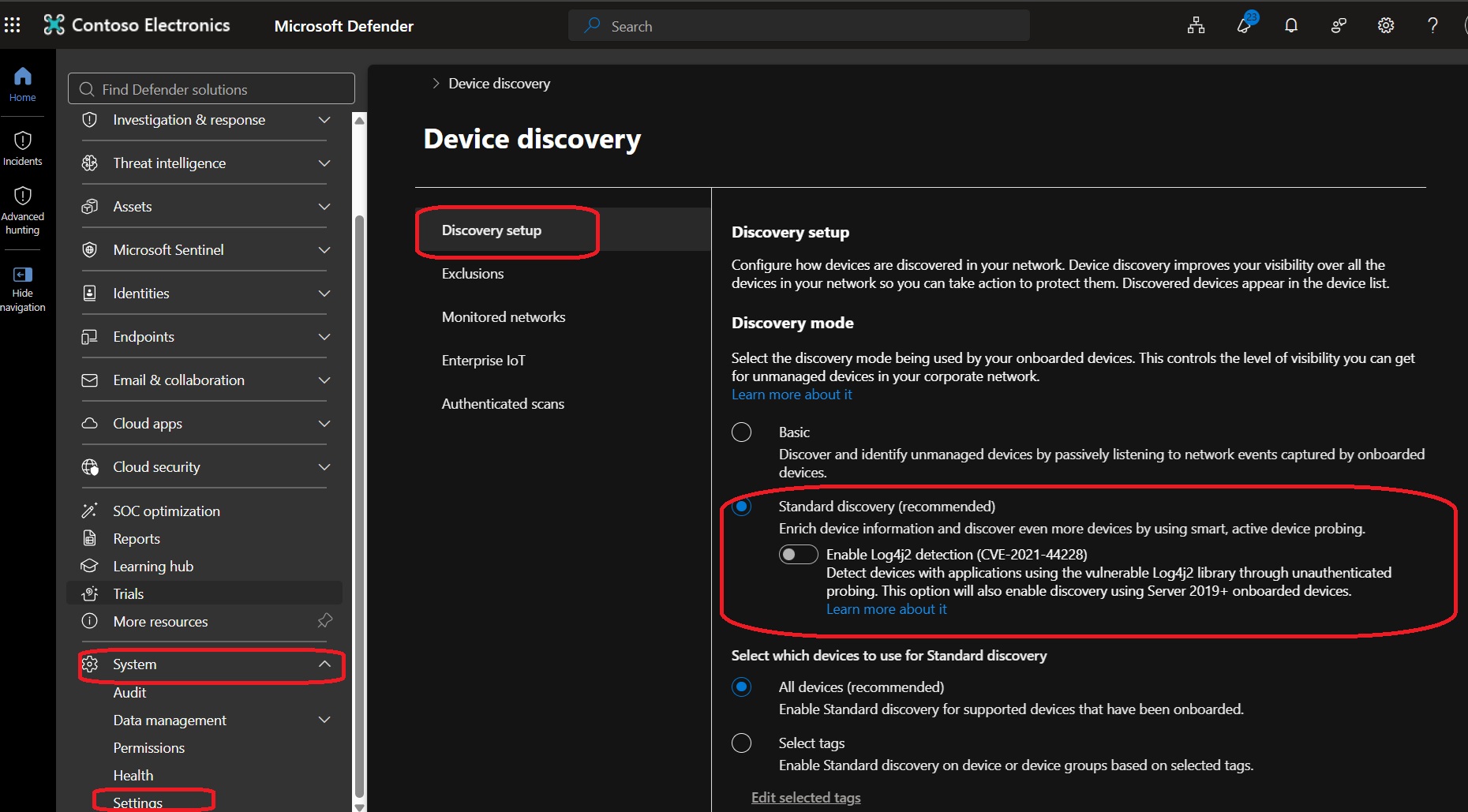Click the Learning hub graduation icon
This screenshot has width=1468, height=812.
click(90, 566)
